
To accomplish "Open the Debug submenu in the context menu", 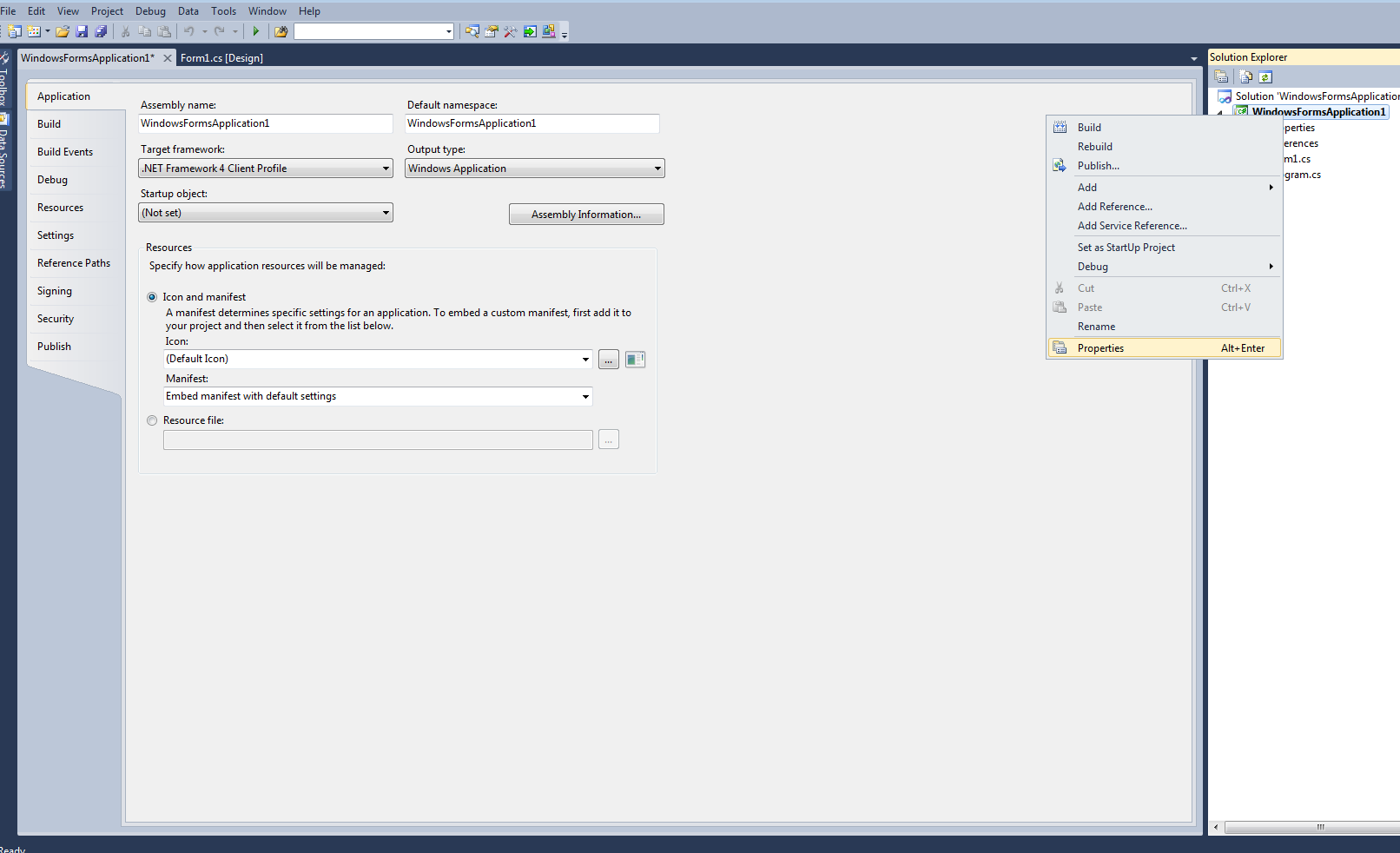I will [1165, 267].
